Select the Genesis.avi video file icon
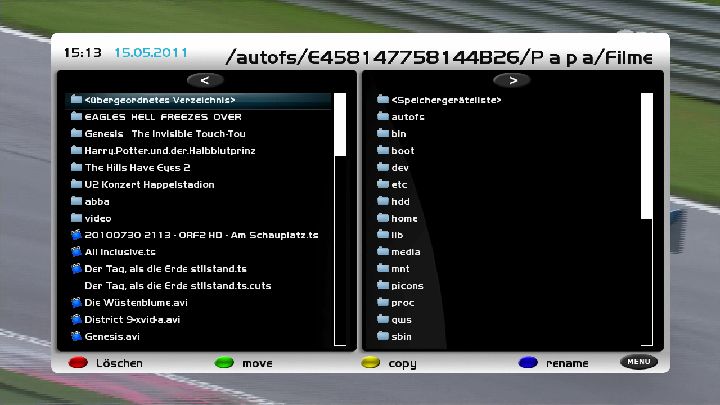This screenshot has height=405, width=720. coord(76,337)
